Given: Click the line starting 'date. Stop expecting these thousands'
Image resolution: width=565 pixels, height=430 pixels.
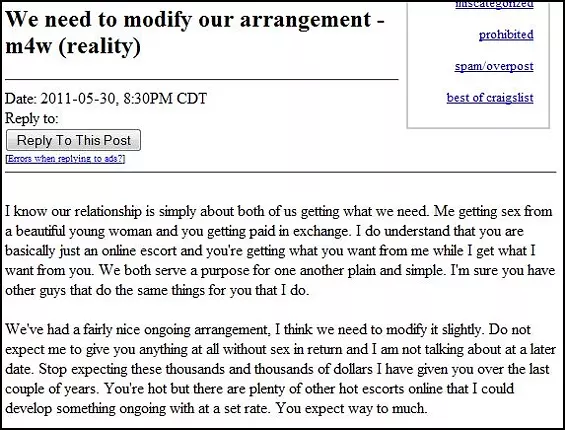Looking at the screenshot, I should [277, 369].
